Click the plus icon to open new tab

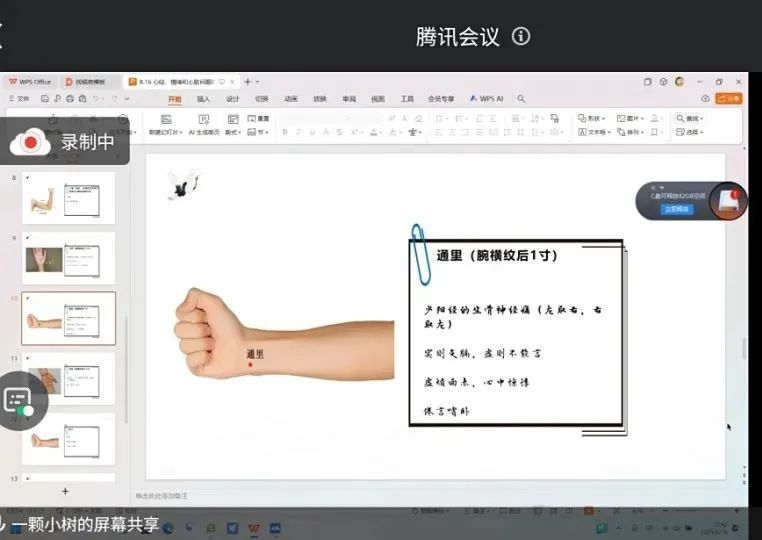point(248,82)
